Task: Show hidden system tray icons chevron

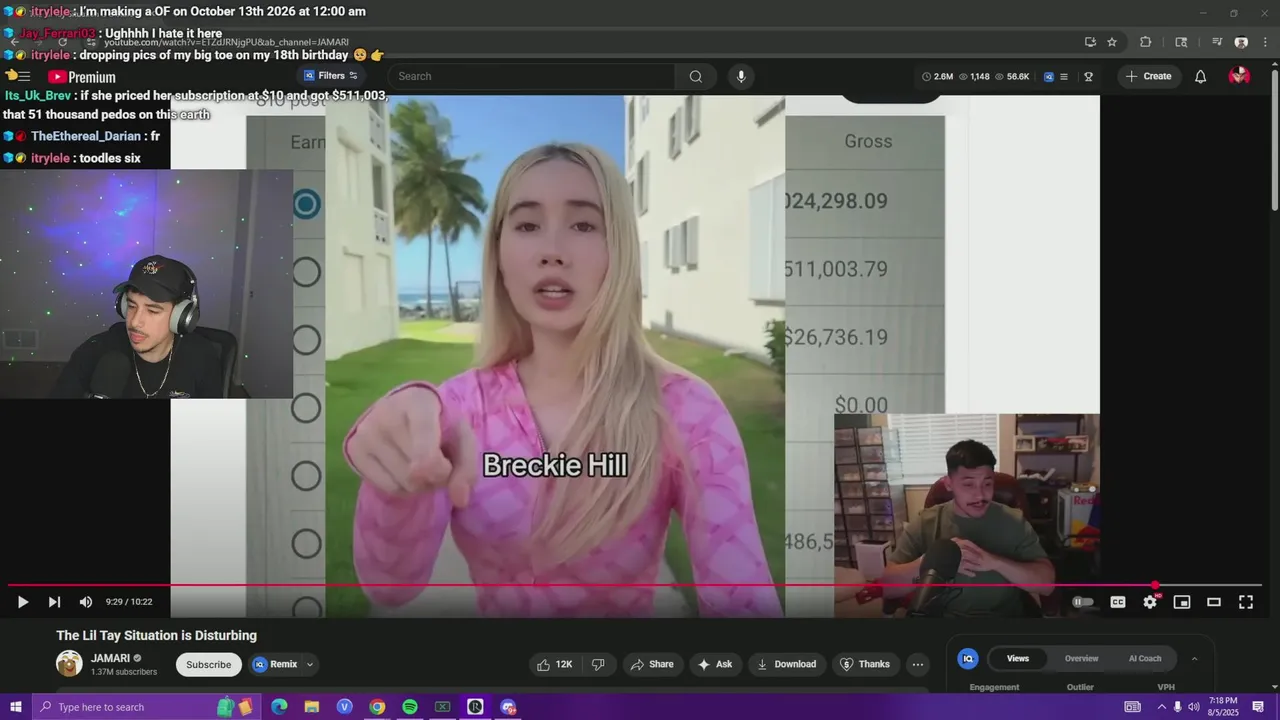Action: tap(1162, 707)
